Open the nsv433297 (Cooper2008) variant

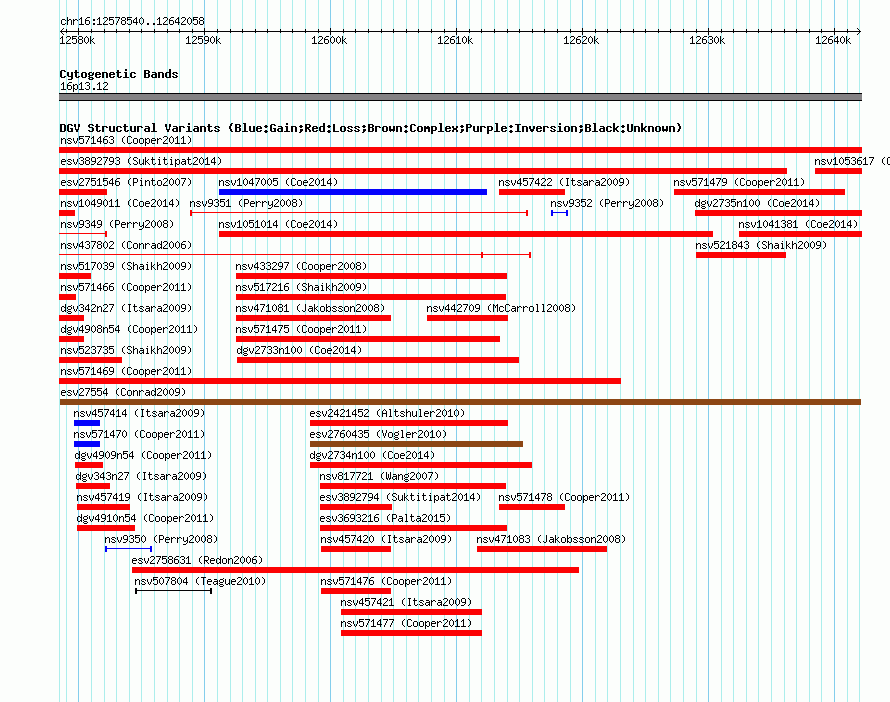tap(301, 266)
